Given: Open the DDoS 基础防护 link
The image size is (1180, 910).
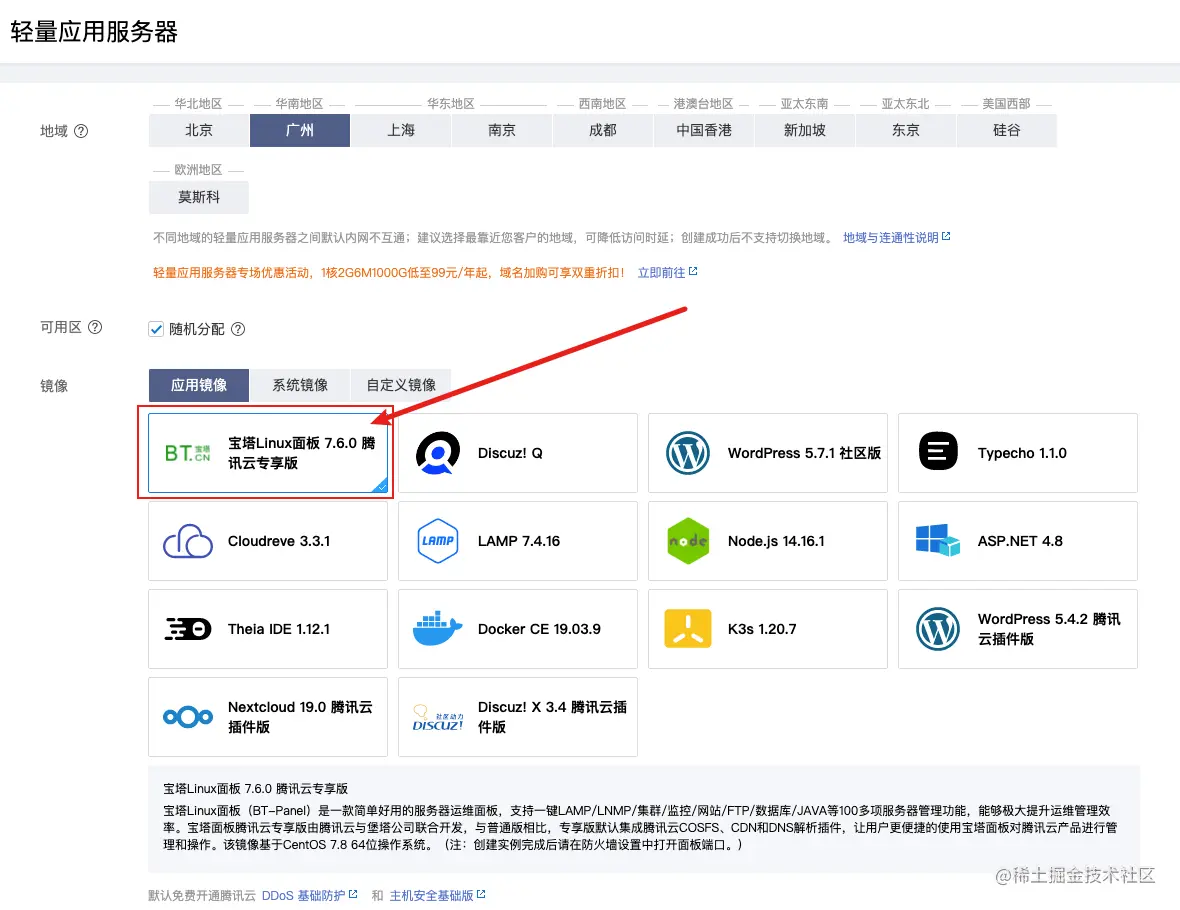Looking at the screenshot, I should [x=309, y=895].
